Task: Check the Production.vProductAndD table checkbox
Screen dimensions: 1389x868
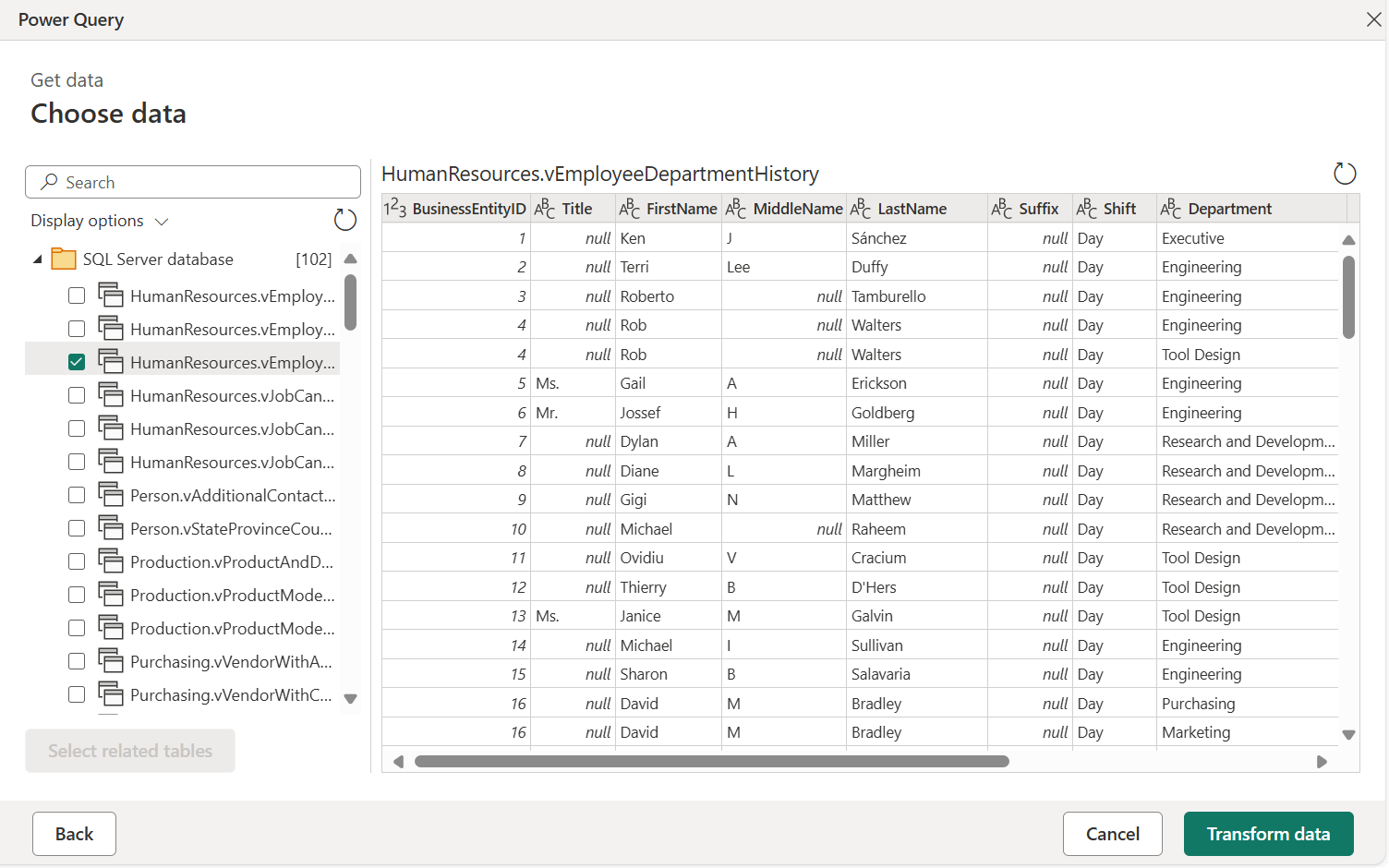Action: [x=77, y=561]
